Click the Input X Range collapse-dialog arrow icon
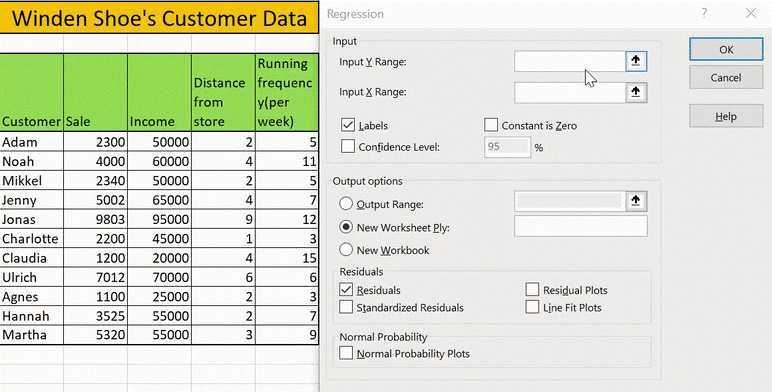Viewport: 772px width, 392px height. (x=636, y=92)
